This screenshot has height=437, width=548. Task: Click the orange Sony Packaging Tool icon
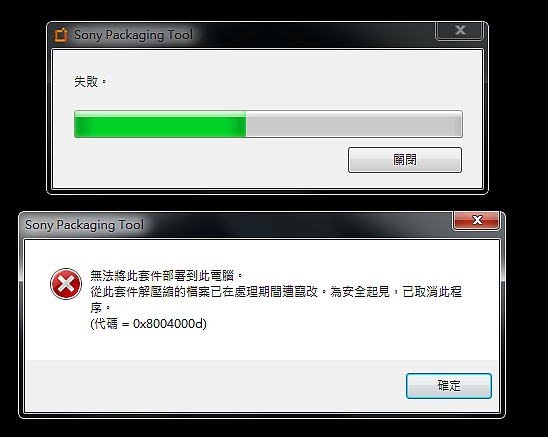pyautogui.click(x=61, y=35)
